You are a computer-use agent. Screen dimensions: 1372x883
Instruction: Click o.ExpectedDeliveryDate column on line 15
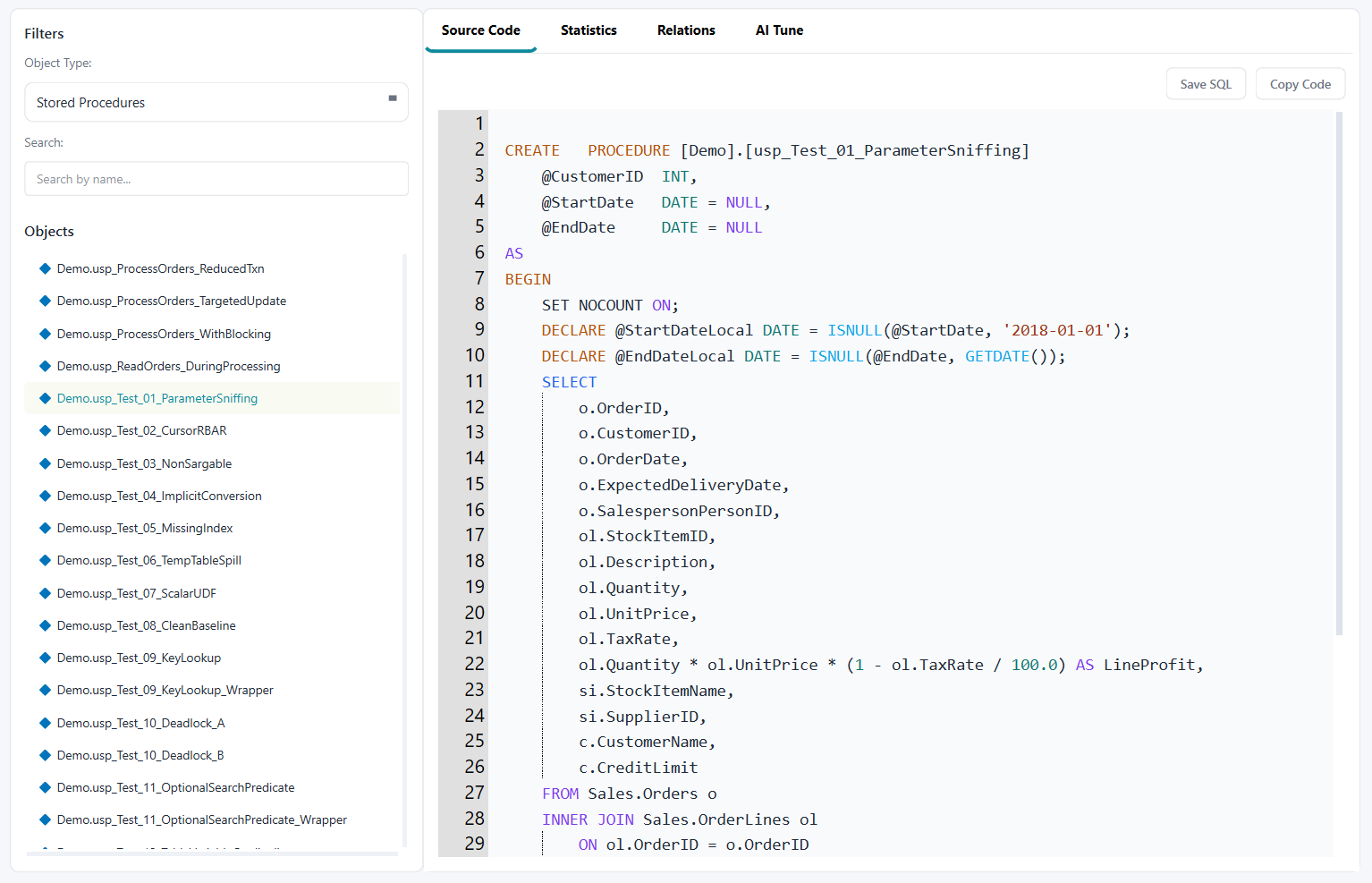pos(680,485)
